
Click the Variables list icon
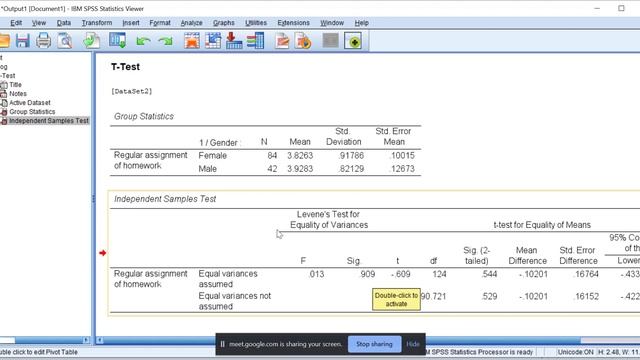pyautogui.click(x=256, y=41)
